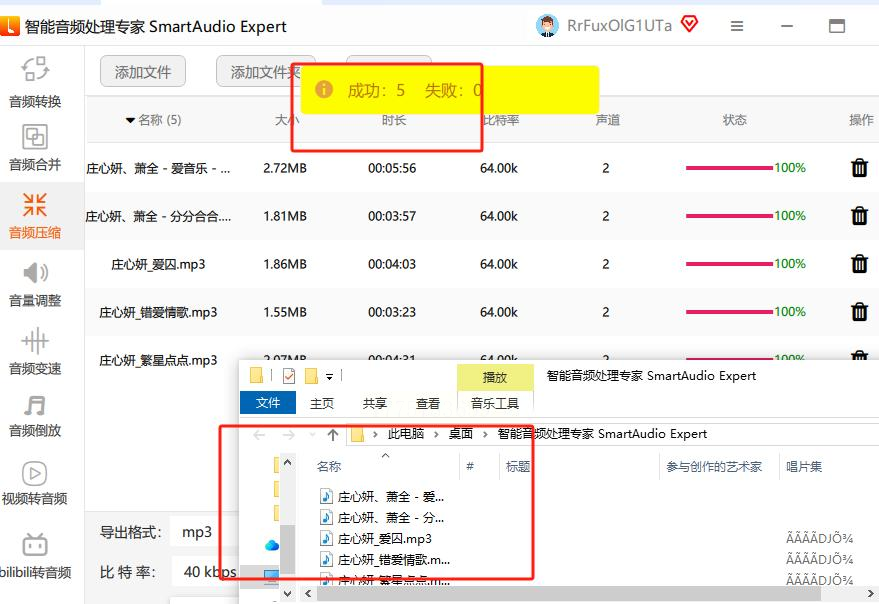Click 添加文件夹 button
Viewport: 879px width, 604px height.
pos(266,71)
